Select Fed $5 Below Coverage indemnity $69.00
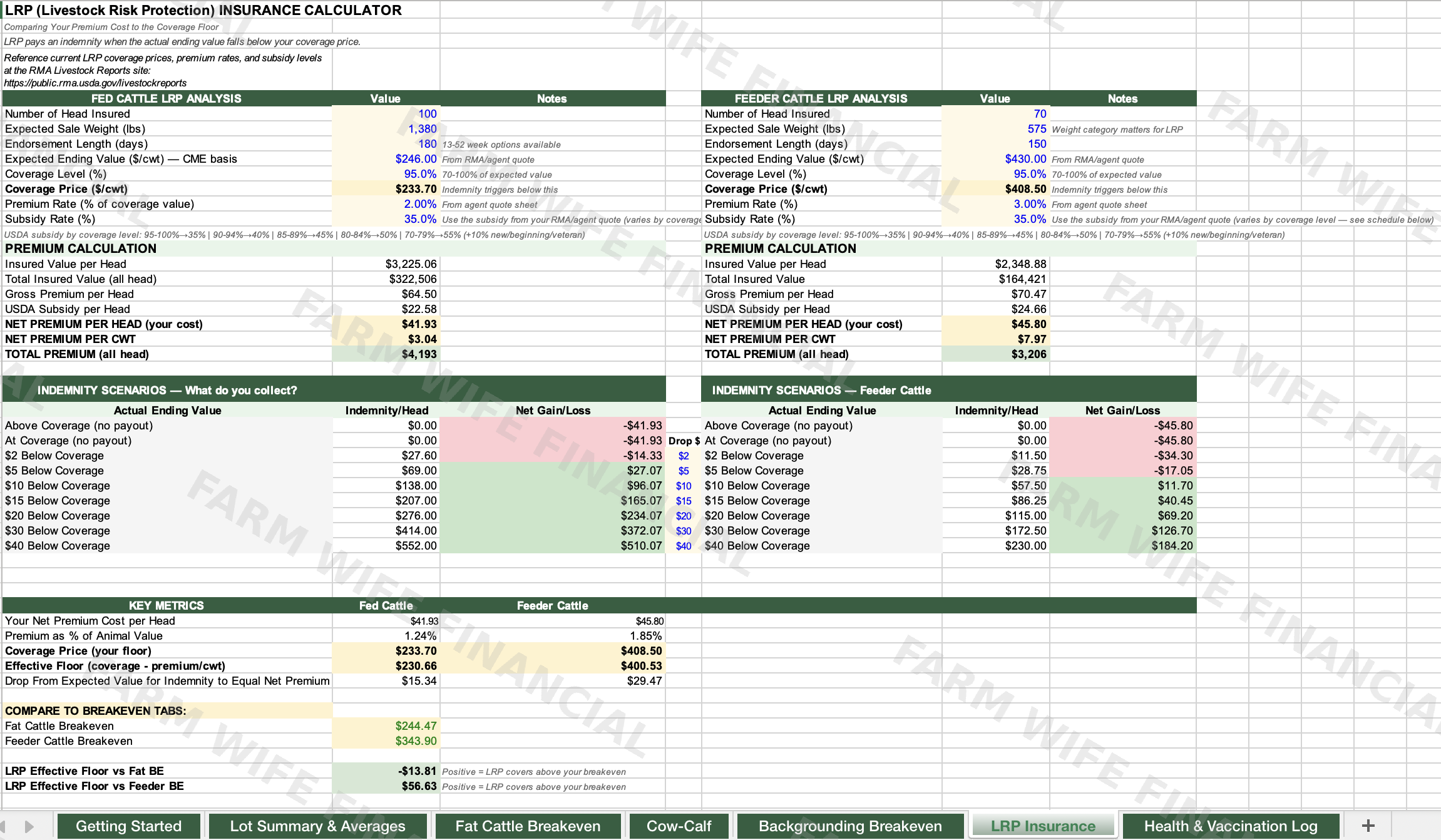1441x840 pixels. pyautogui.click(x=386, y=471)
